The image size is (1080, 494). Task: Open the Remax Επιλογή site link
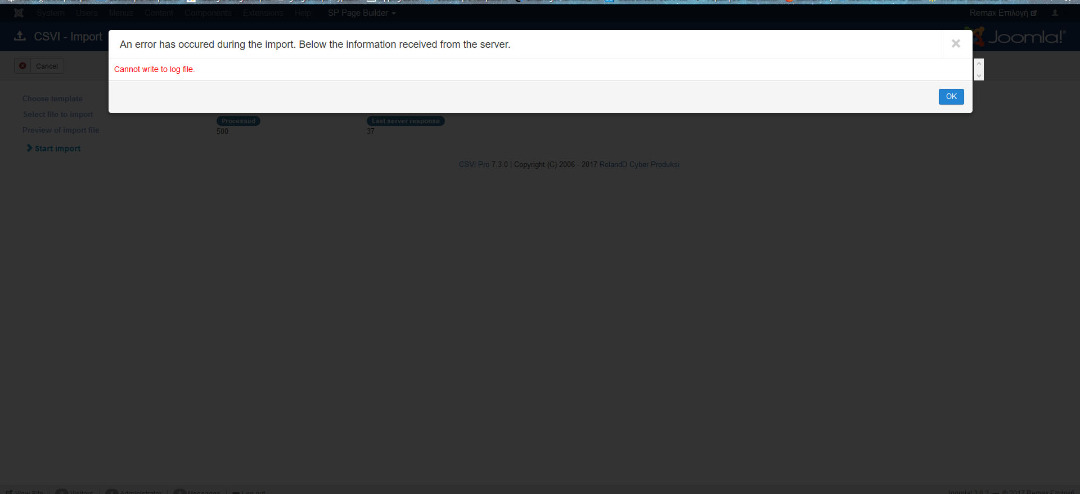[1004, 13]
